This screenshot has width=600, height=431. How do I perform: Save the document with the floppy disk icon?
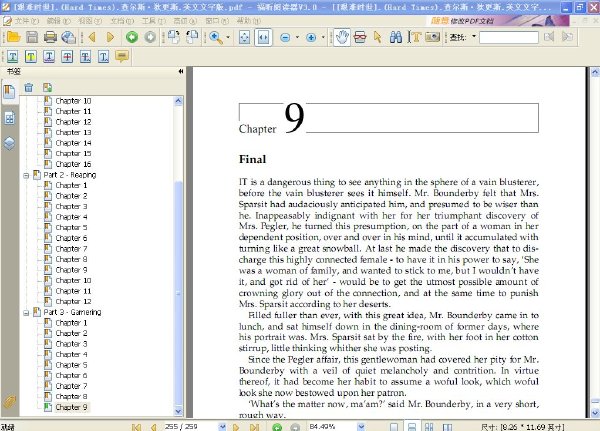[x=32, y=37]
